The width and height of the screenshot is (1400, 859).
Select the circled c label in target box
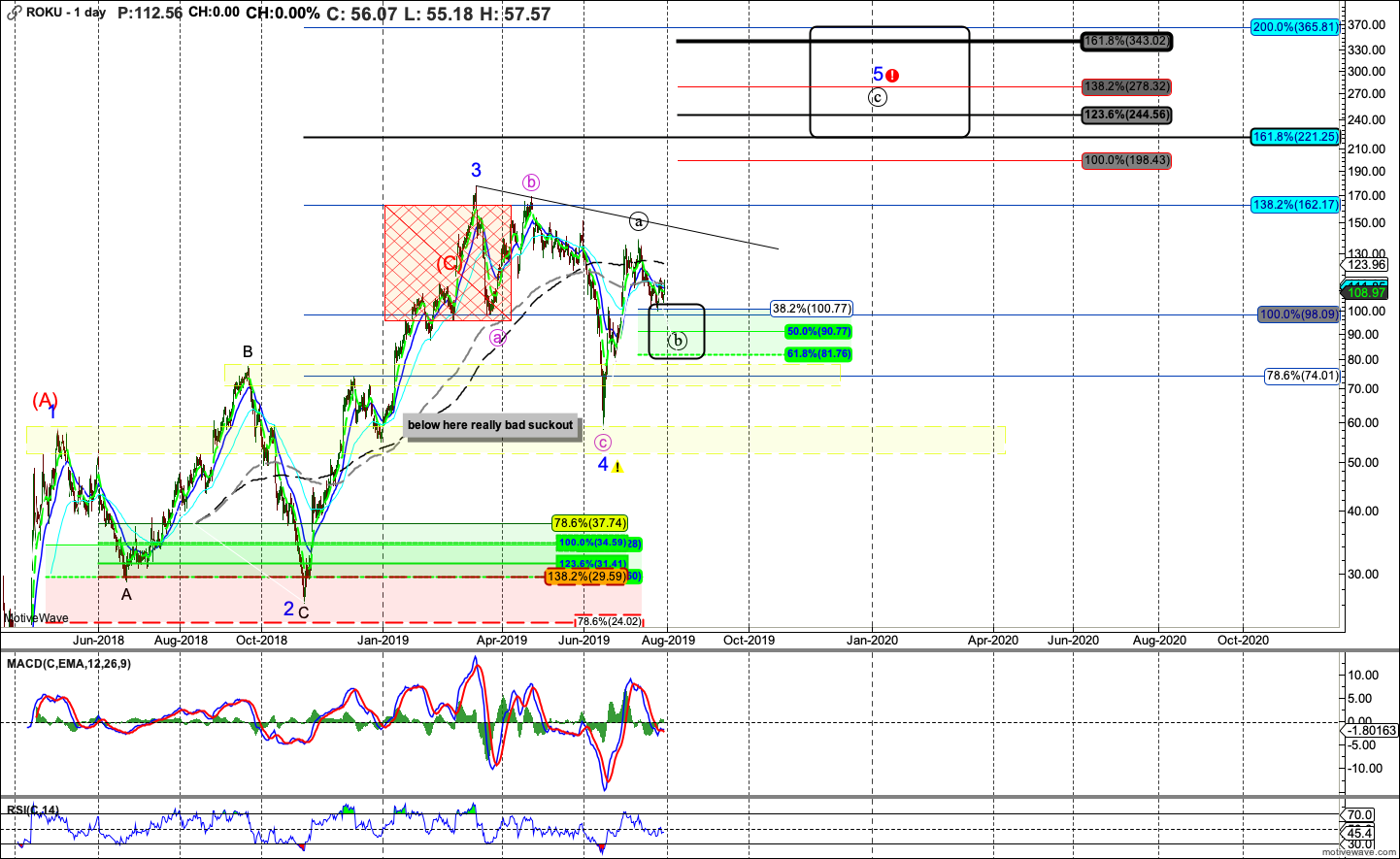click(877, 97)
